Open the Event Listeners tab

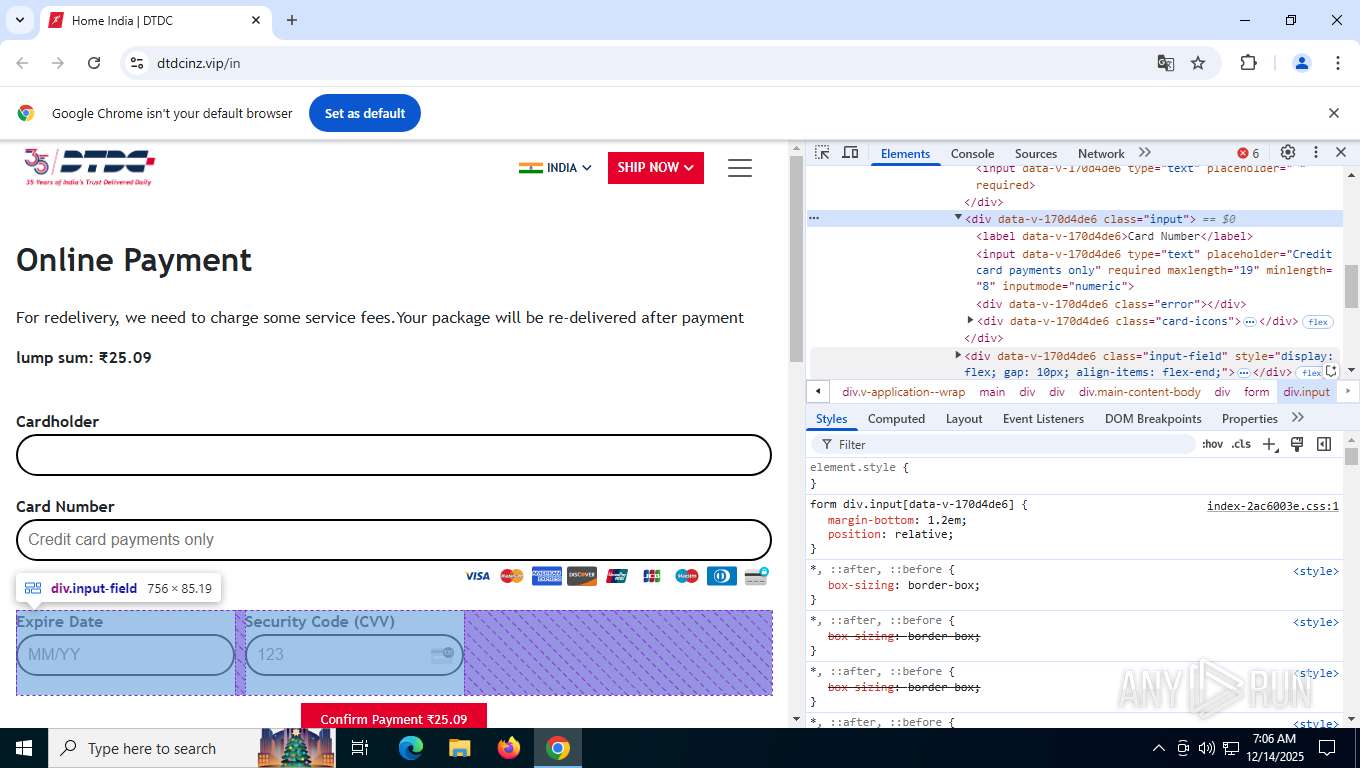click(x=1043, y=419)
